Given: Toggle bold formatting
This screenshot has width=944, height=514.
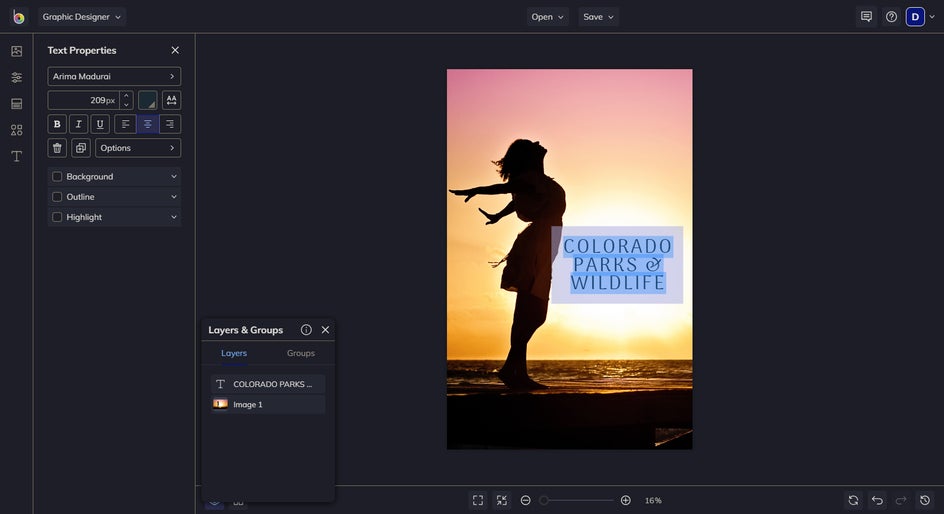Looking at the screenshot, I should 57,124.
